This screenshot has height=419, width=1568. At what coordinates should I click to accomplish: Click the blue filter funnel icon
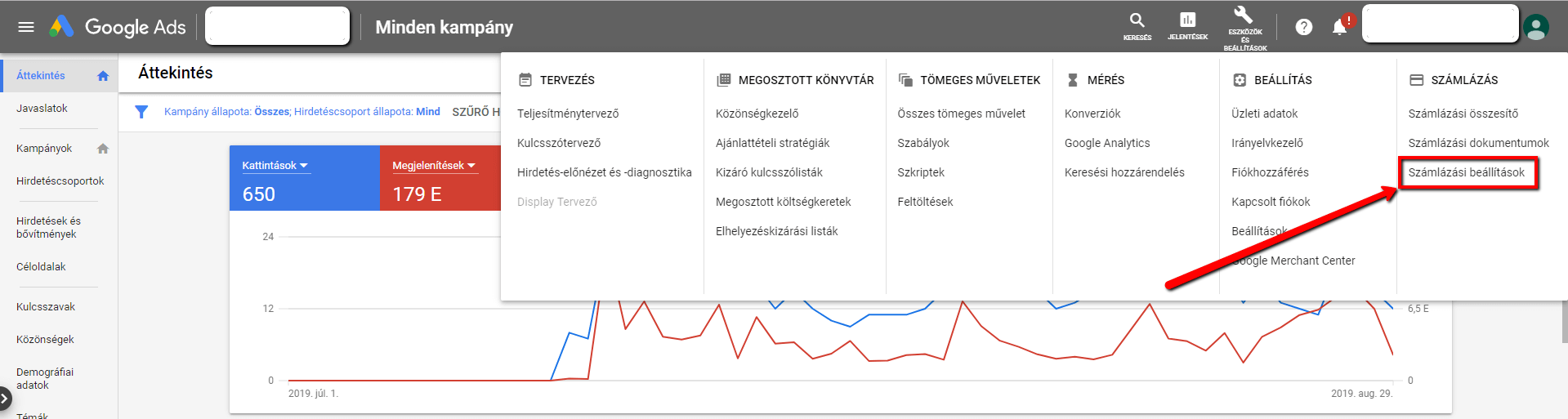[141, 112]
